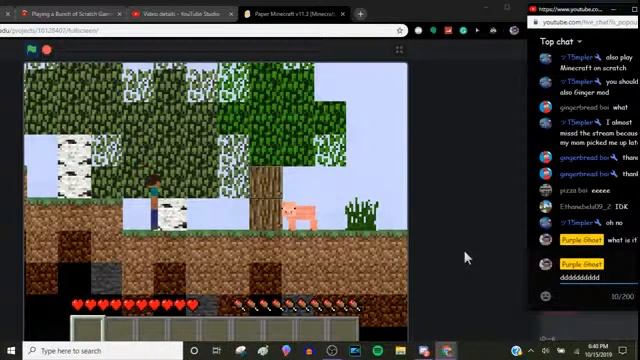The height and width of the screenshot is (360, 640).
Task: Click the red stop sign button
Action: coord(47,50)
